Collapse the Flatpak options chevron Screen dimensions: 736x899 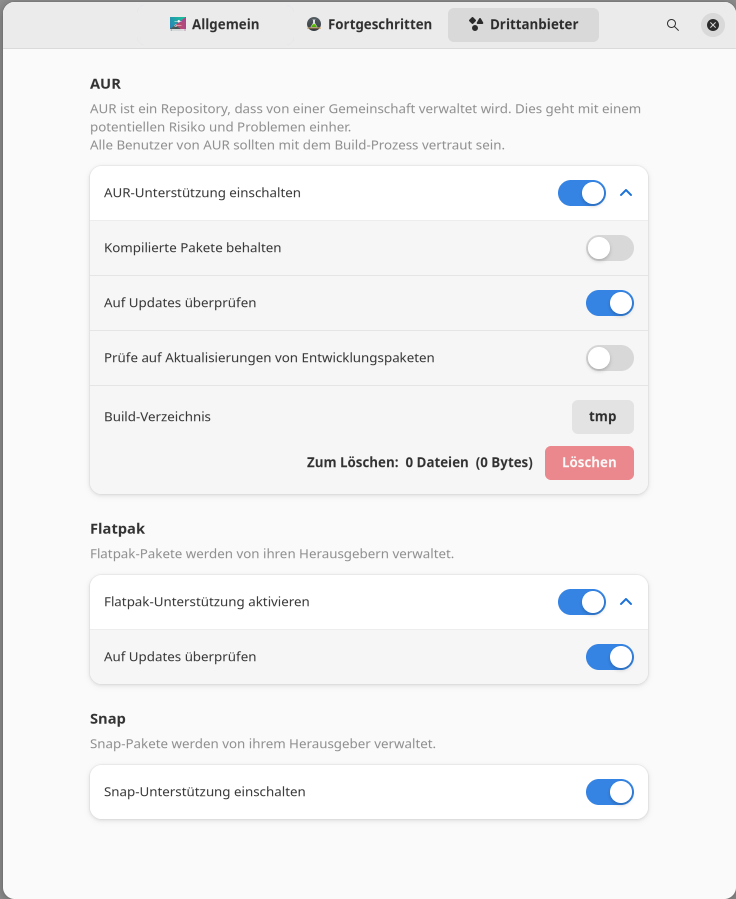(x=627, y=602)
